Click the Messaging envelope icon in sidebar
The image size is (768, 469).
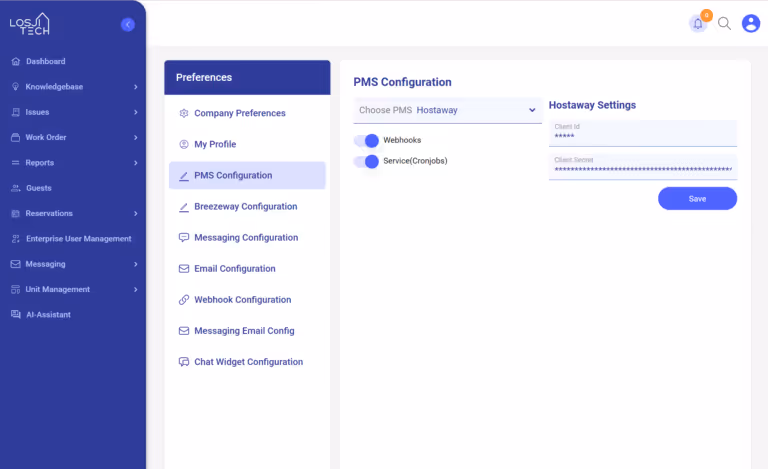coord(16,264)
